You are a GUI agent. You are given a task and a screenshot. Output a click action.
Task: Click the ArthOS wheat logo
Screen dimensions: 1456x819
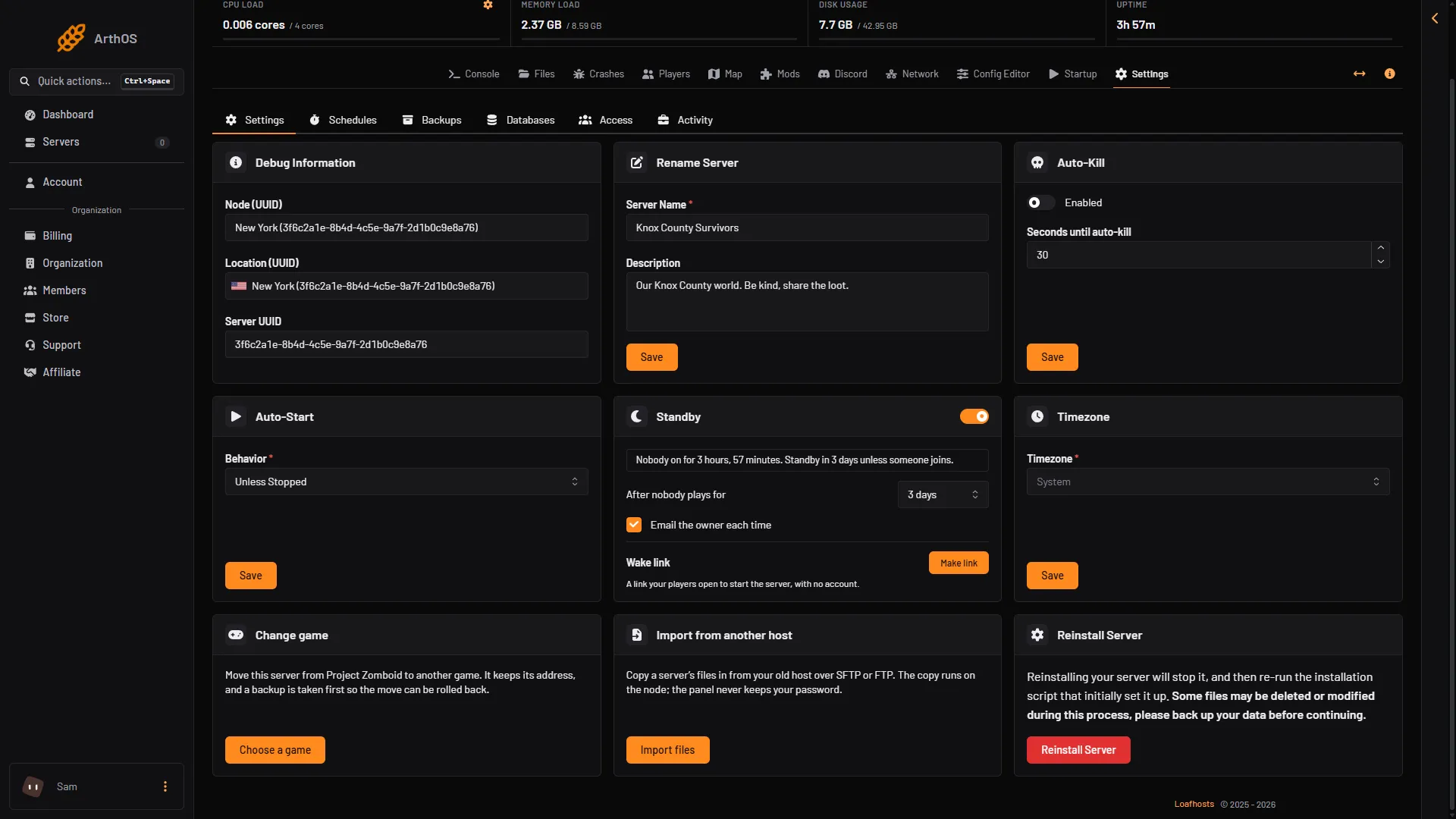[x=71, y=38]
